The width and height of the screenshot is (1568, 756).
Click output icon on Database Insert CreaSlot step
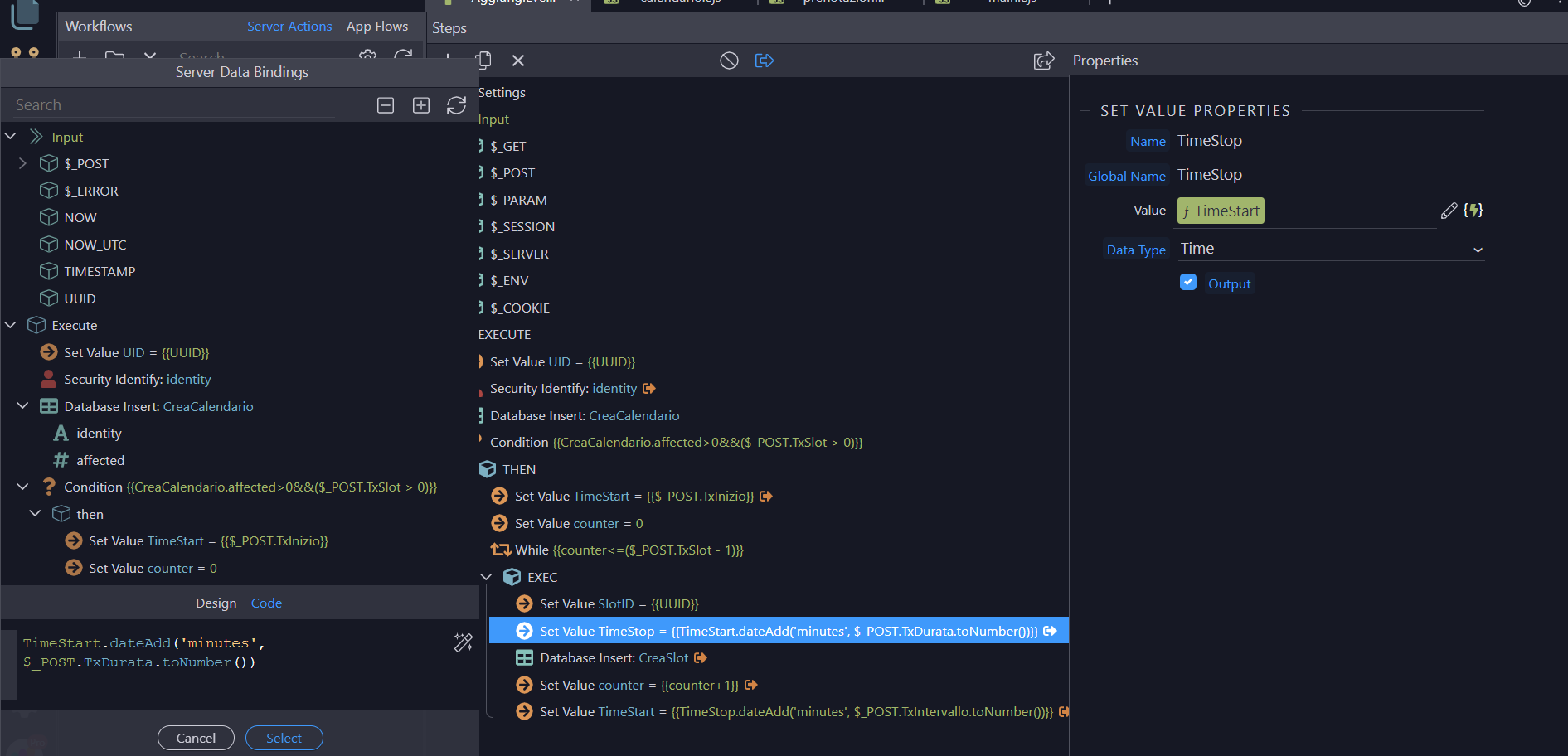[x=701, y=658]
